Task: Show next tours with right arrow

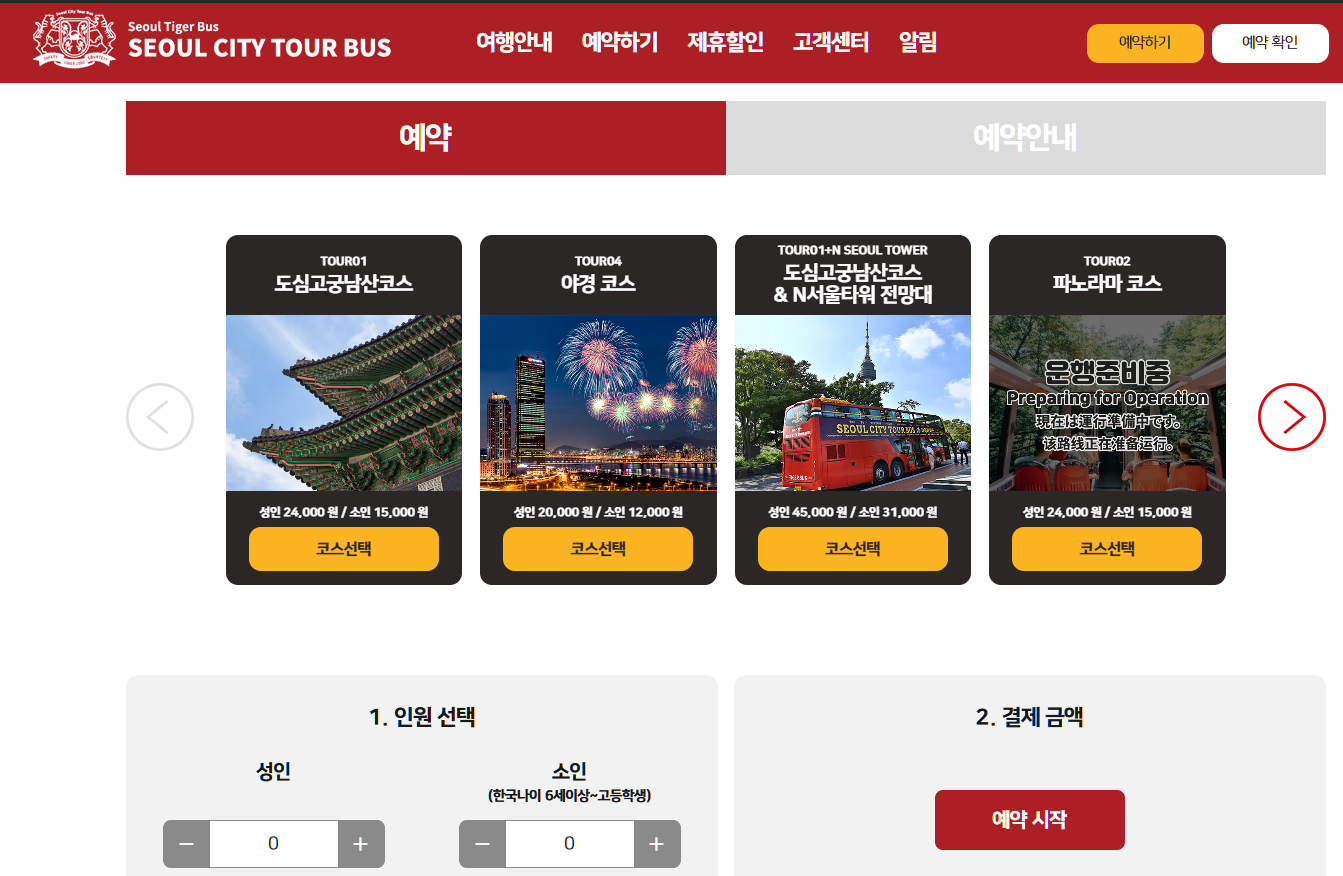Action: (x=1292, y=417)
